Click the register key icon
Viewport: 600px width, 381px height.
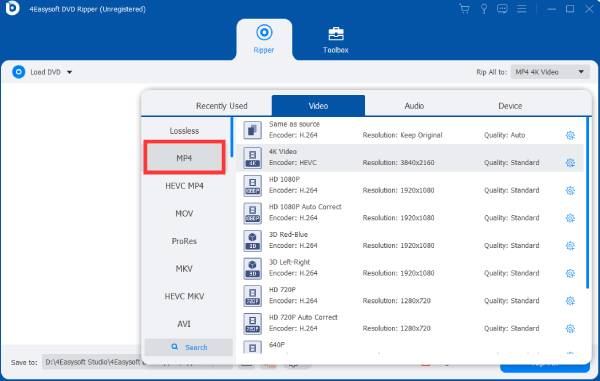[484, 9]
